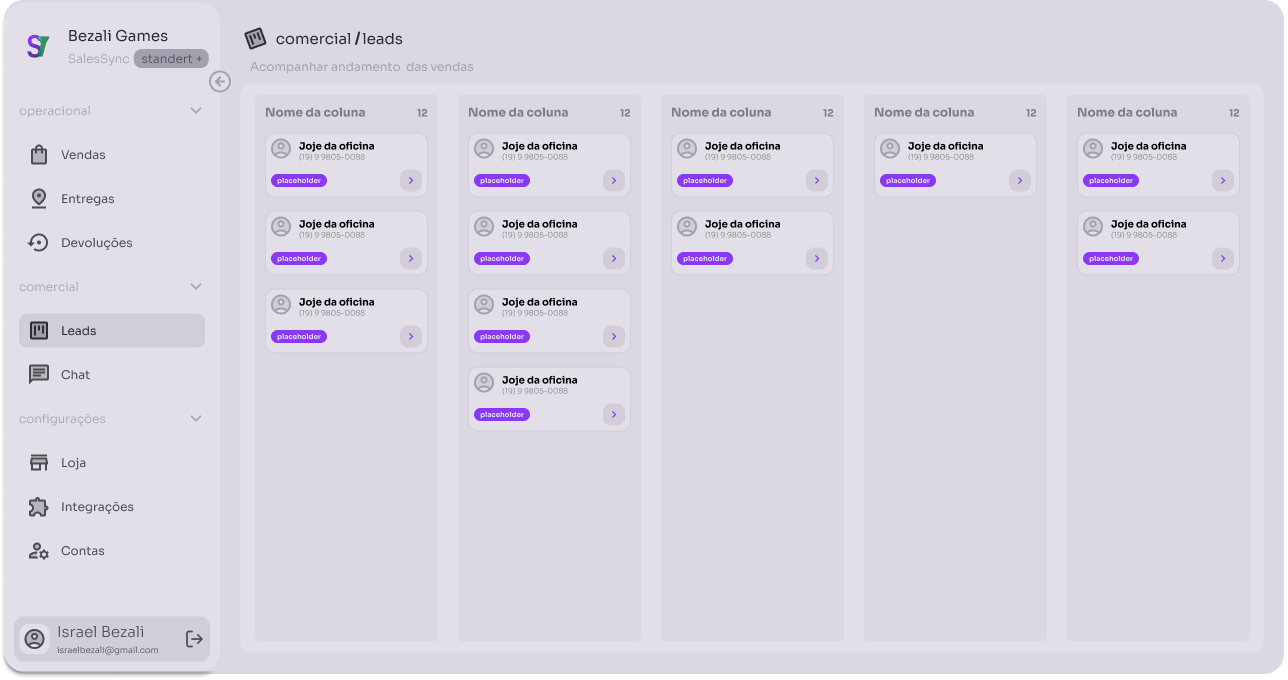Click the Chat message icon
1288x680 pixels.
pyautogui.click(x=39, y=375)
